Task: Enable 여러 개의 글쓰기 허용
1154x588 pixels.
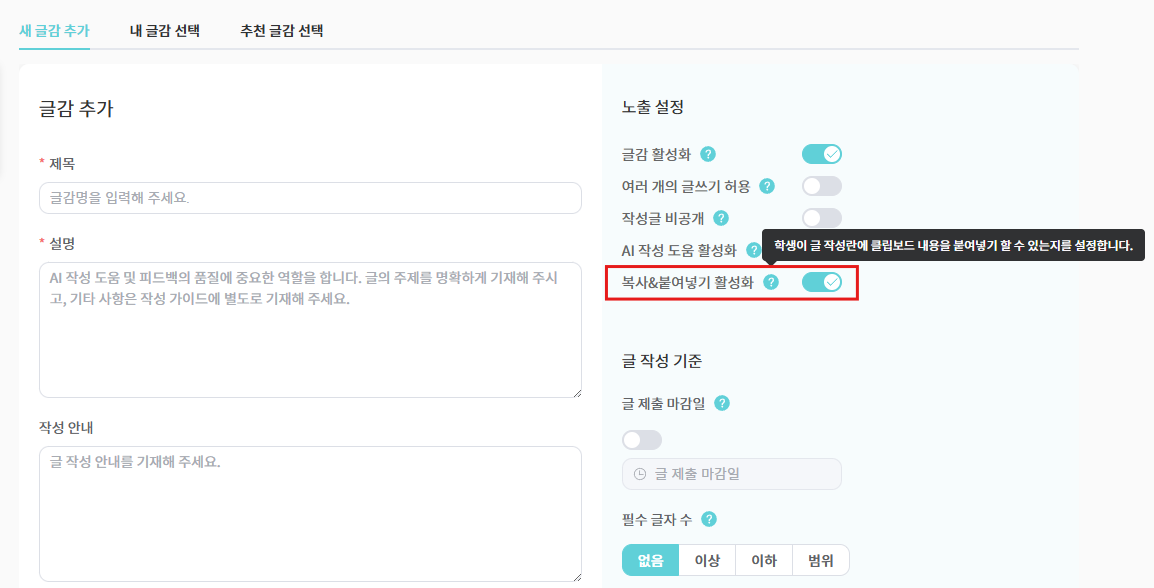Action: (822, 185)
